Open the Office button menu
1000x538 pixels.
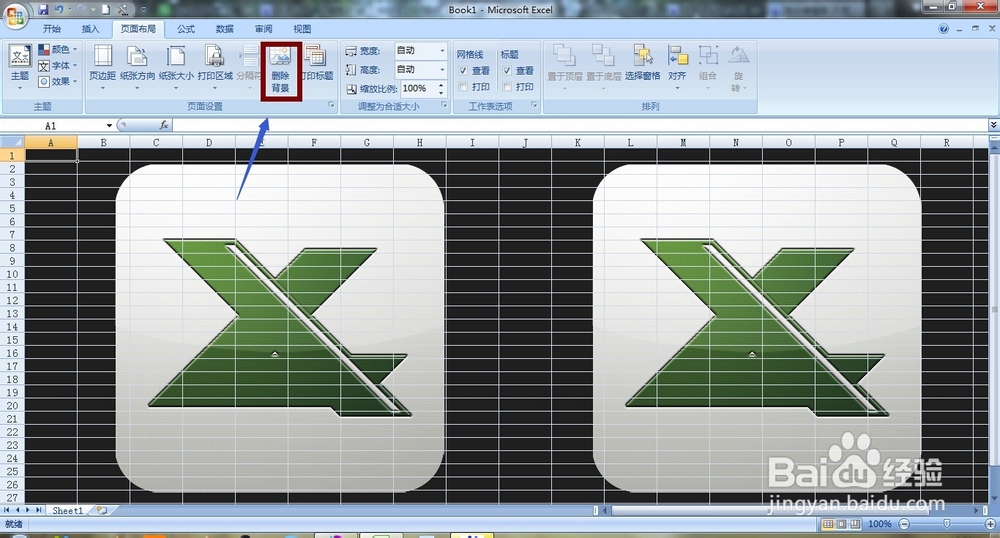coord(15,16)
